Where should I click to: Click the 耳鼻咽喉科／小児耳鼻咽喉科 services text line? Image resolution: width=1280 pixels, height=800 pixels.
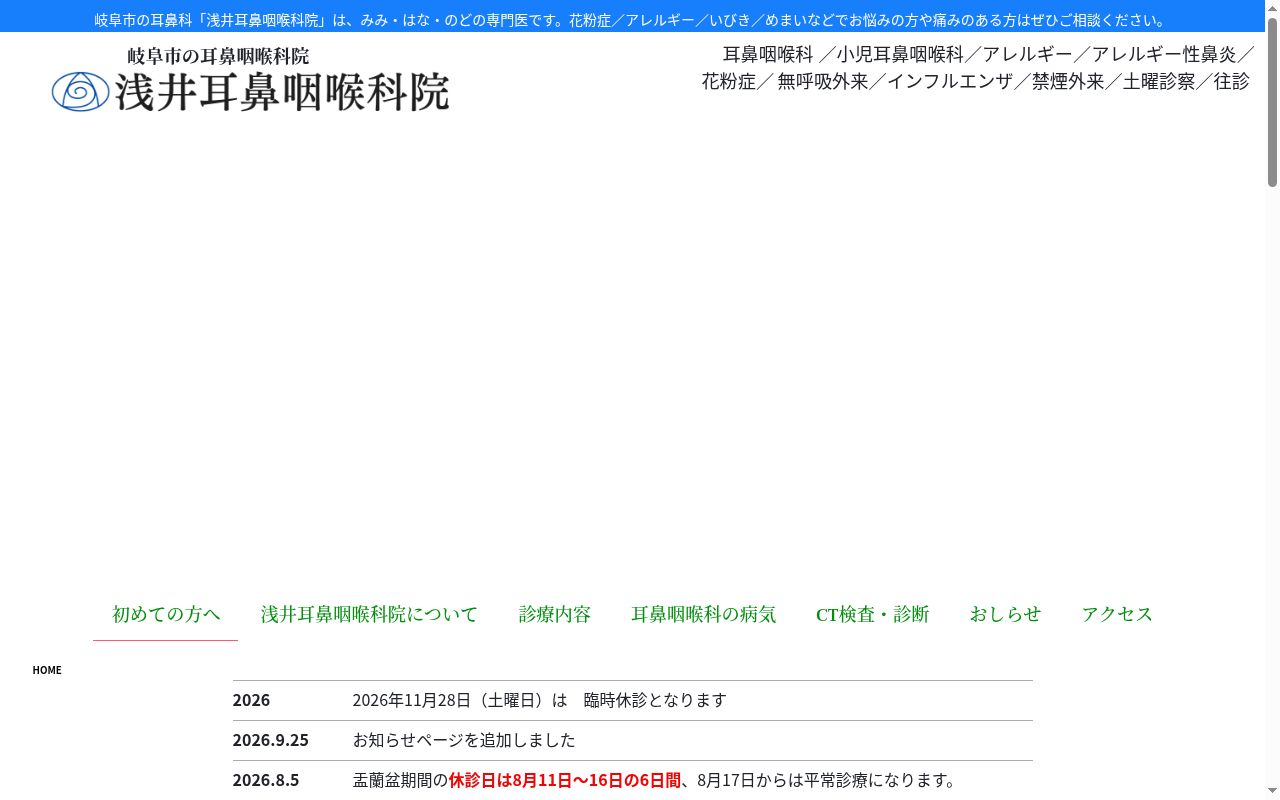pyautogui.click(x=989, y=54)
